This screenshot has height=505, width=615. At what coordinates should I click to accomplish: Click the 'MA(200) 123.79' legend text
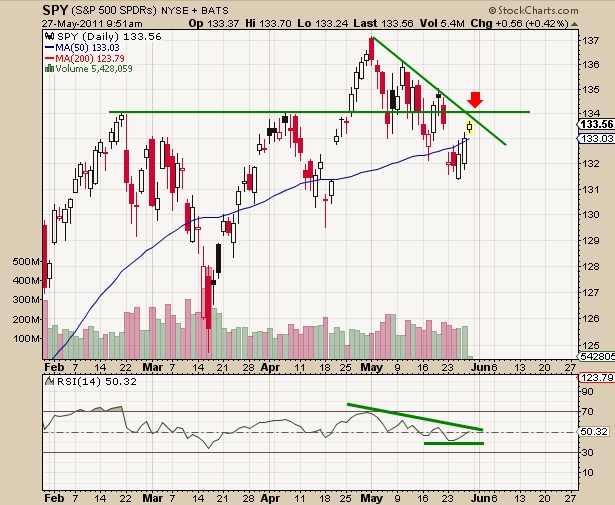[90, 58]
